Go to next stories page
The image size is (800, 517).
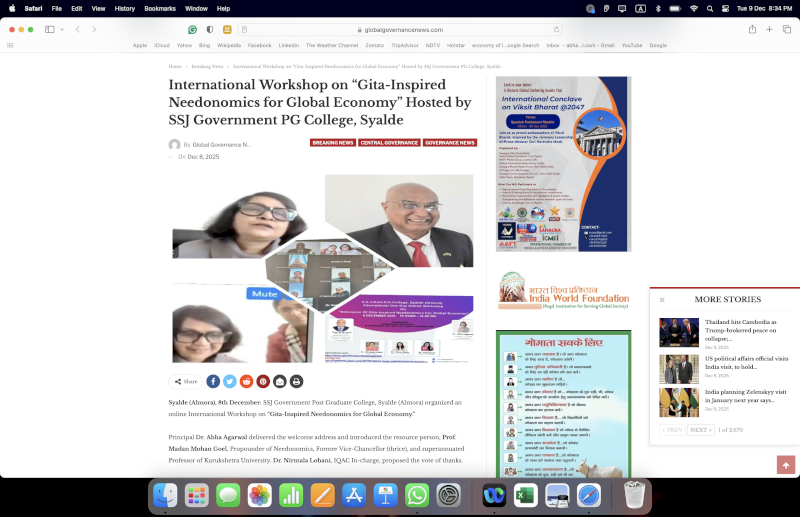click(700, 429)
